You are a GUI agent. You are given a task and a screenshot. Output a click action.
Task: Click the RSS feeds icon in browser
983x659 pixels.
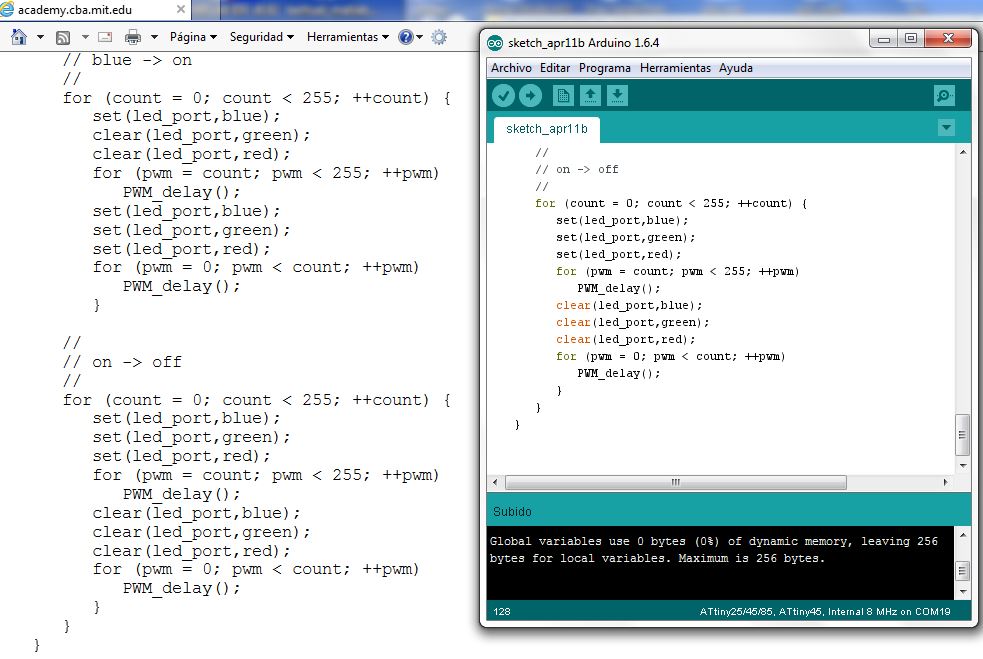click(x=63, y=38)
